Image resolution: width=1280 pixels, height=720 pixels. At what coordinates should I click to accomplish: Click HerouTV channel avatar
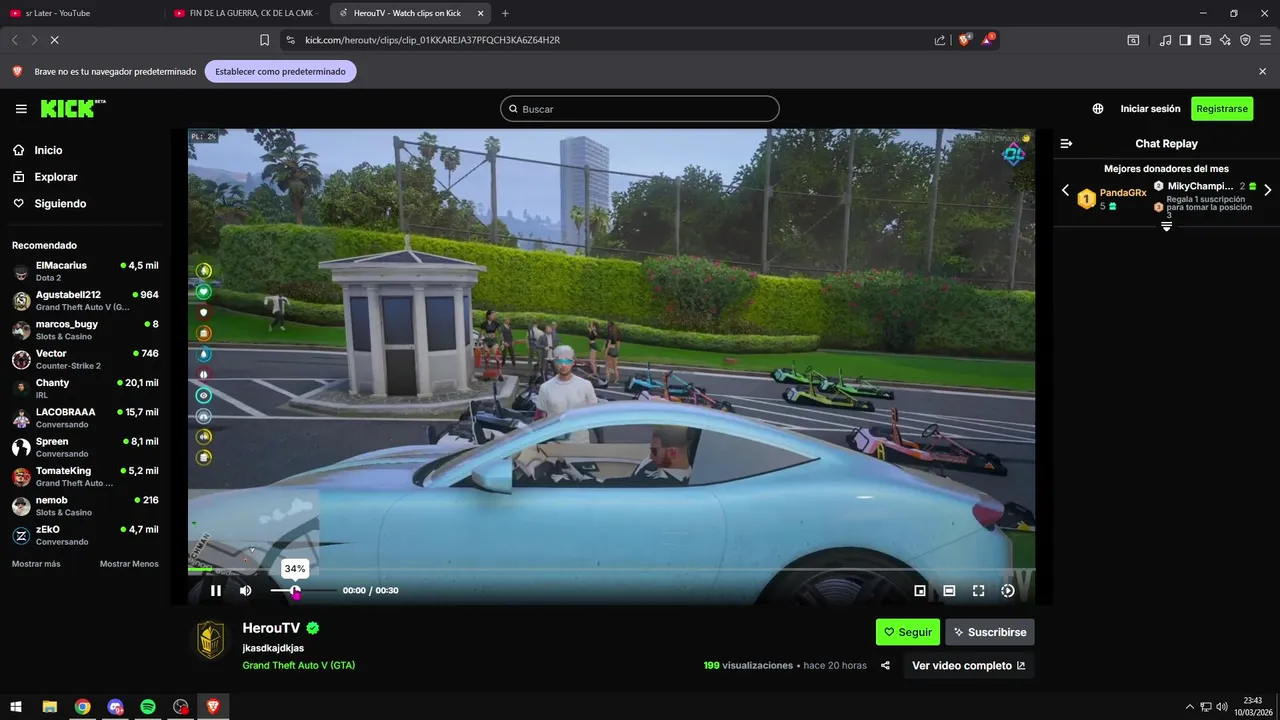point(210,640)
